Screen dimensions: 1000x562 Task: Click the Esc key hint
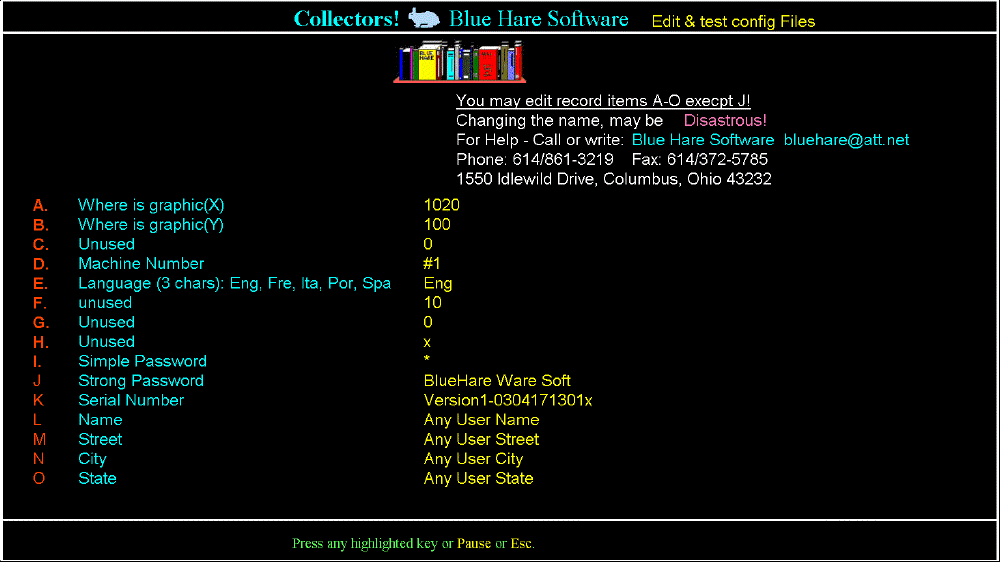pyautogui.click(x=522, y=544)
